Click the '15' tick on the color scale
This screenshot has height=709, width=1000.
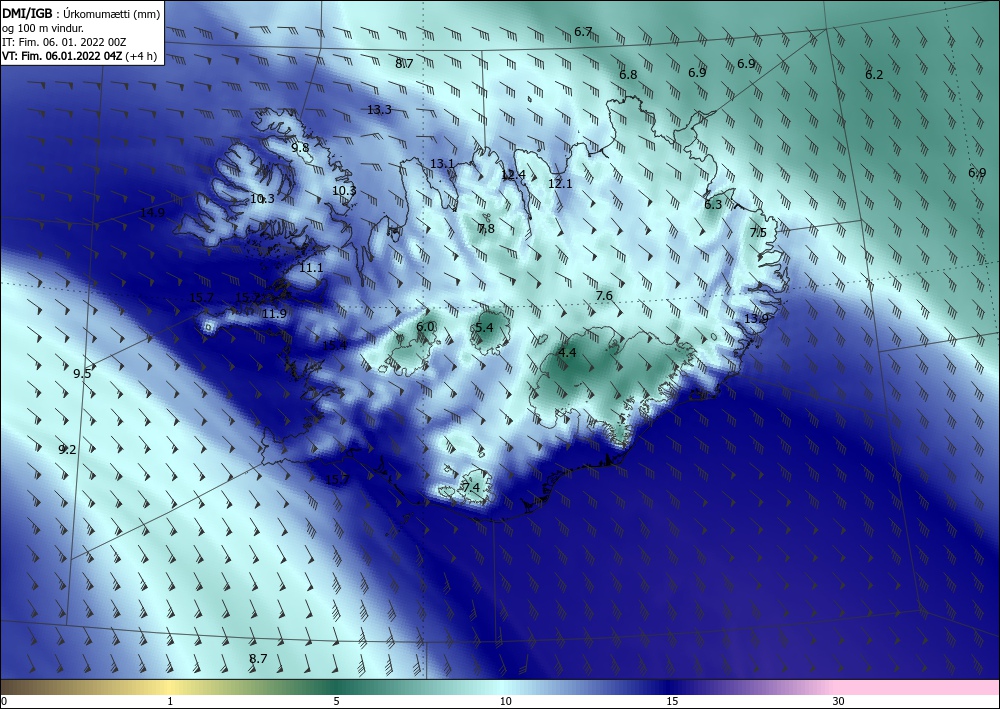click(672, 701)
